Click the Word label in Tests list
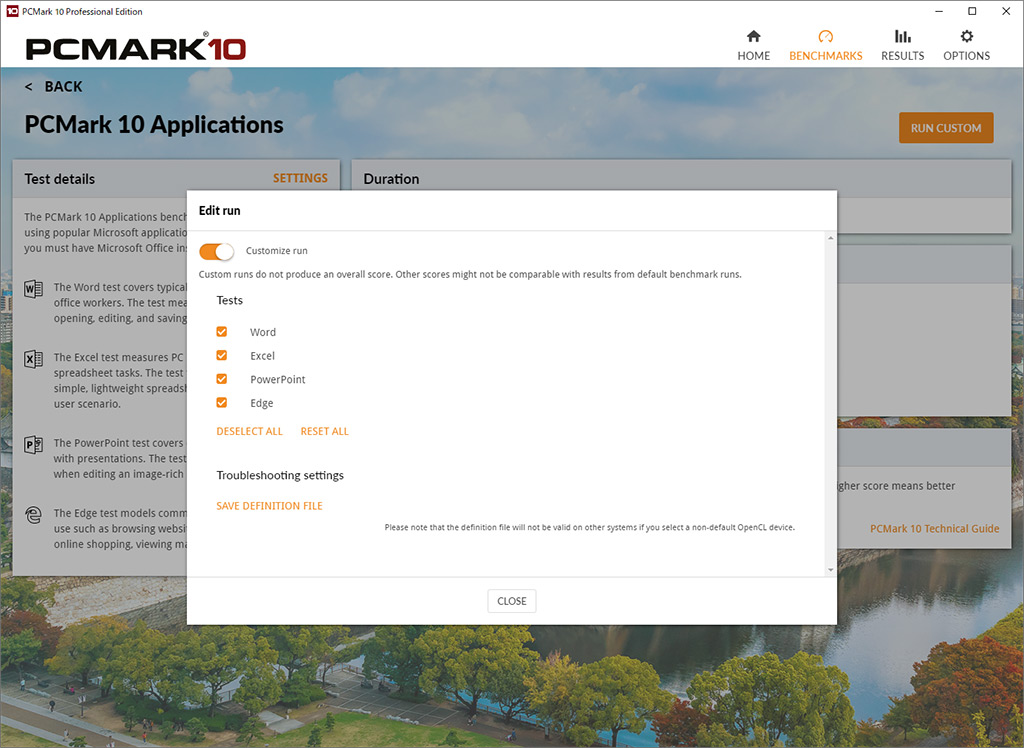This screenshot has width=1024, height=748. [263, 332]
